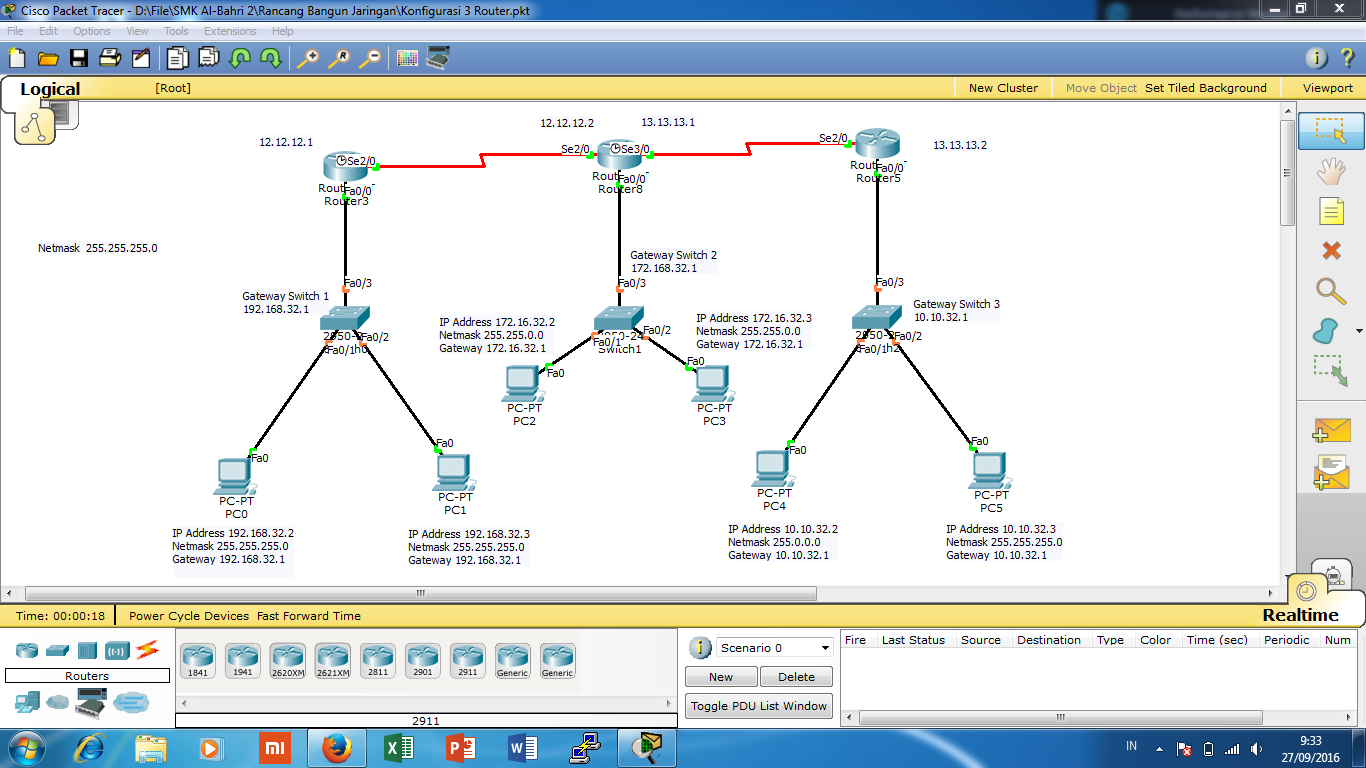Viewport: 1366px width, 768px height.
Task: Open the View menu
Action: point(137,31)
